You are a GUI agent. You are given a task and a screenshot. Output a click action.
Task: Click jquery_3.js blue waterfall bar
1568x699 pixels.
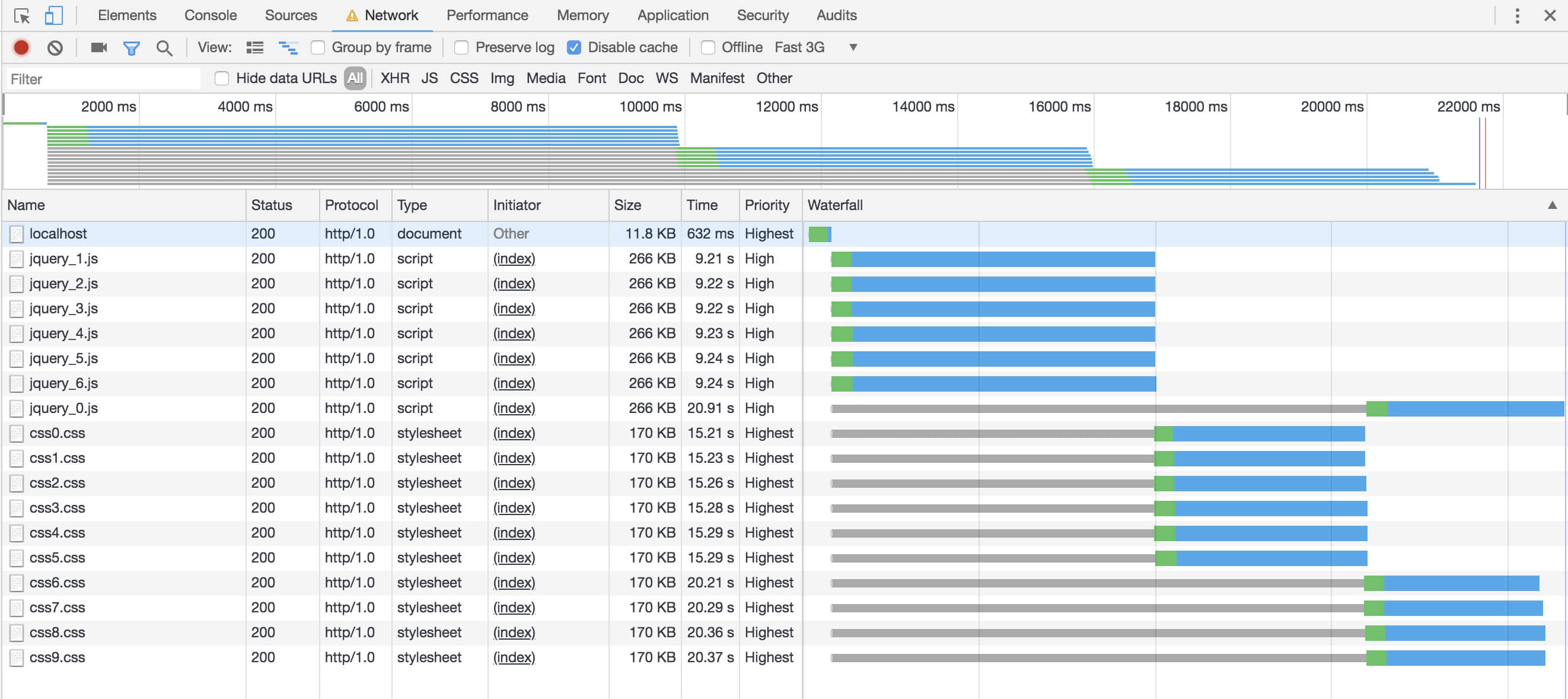(x=1003, y=309)
